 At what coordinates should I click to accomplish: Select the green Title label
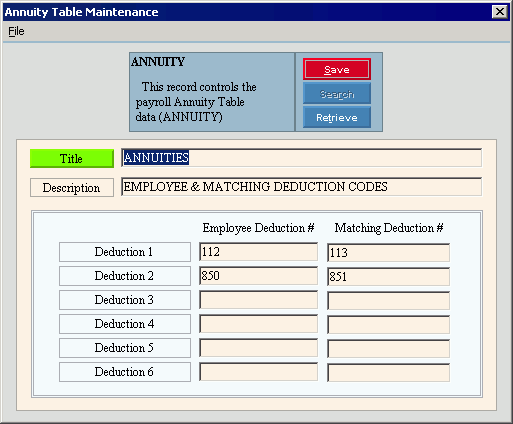(72, 158)
